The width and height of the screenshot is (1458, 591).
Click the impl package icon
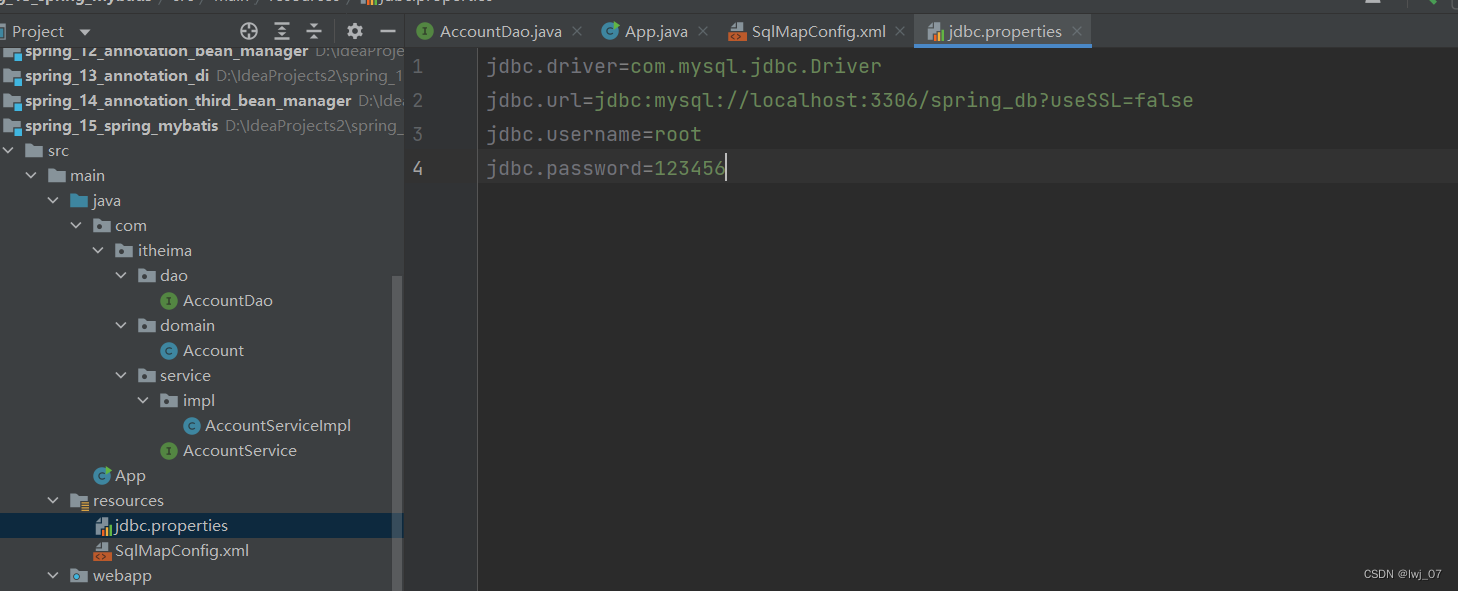168,401
